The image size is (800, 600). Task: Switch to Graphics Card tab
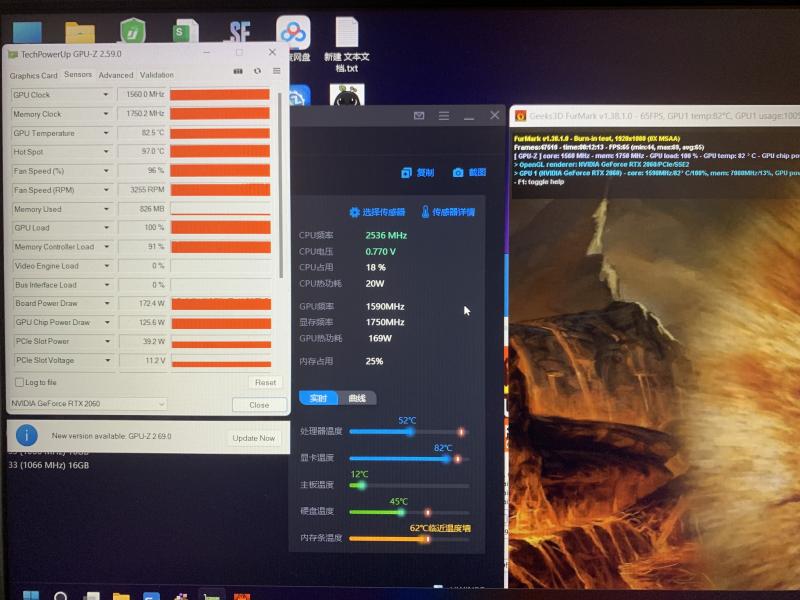[34, 76]
